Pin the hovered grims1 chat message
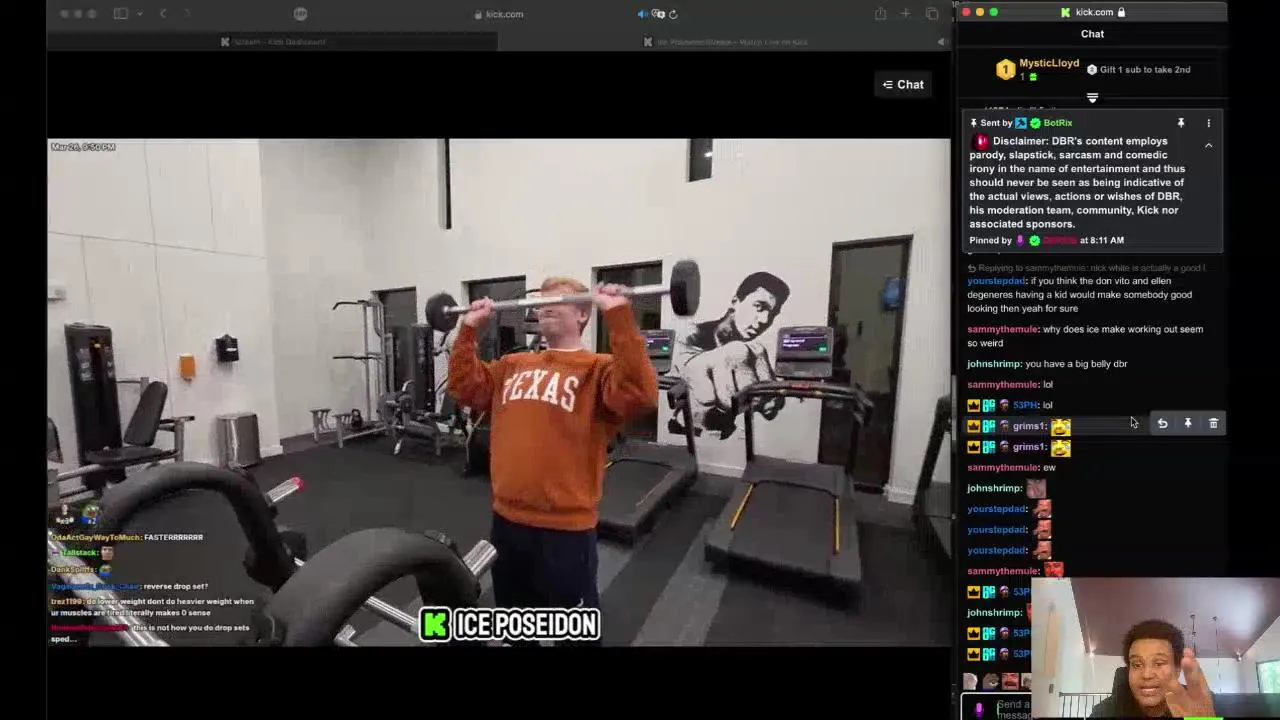 (1188, 424)
